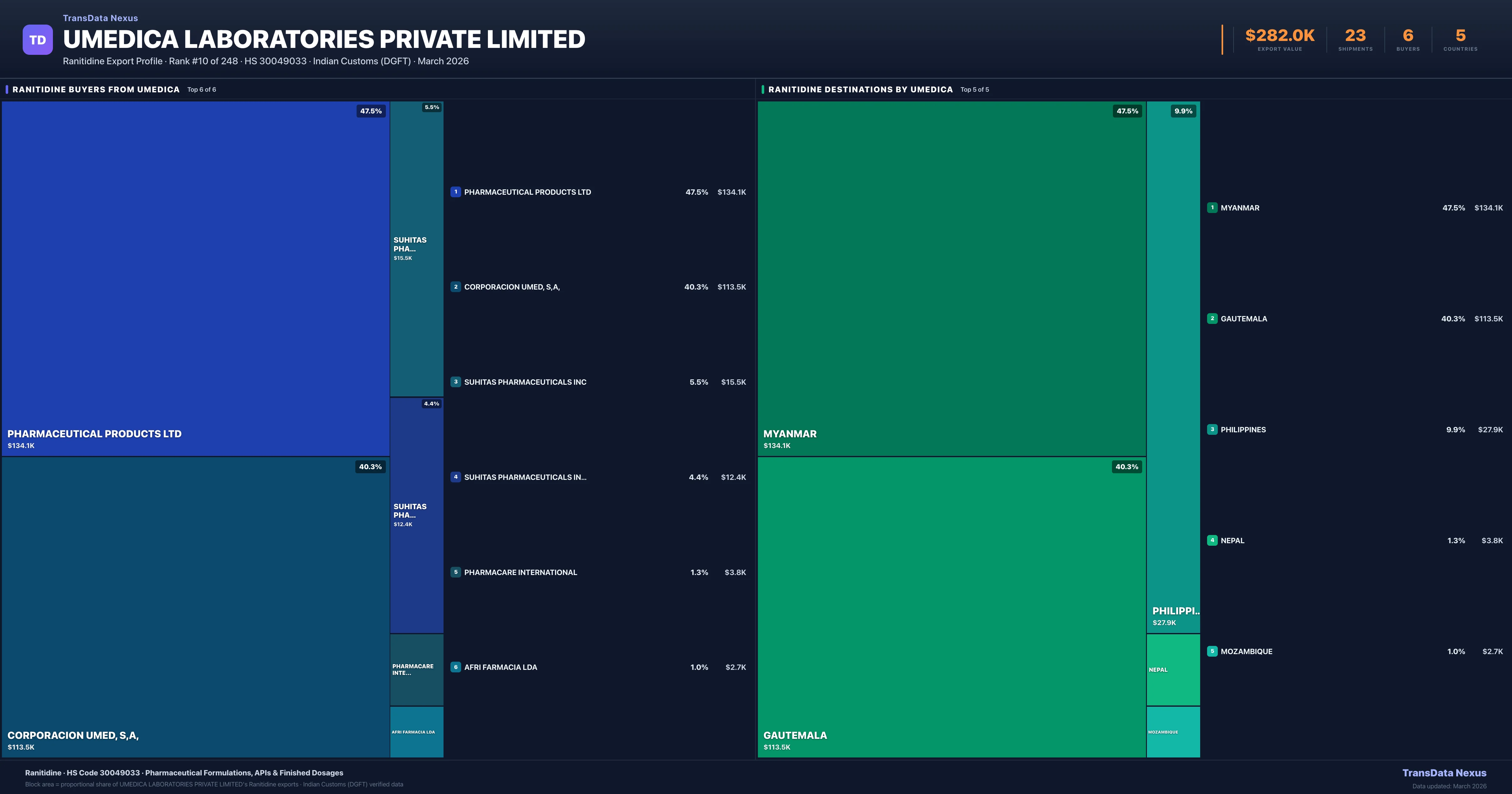Select the Gautemala treemap block

point(951,607)
